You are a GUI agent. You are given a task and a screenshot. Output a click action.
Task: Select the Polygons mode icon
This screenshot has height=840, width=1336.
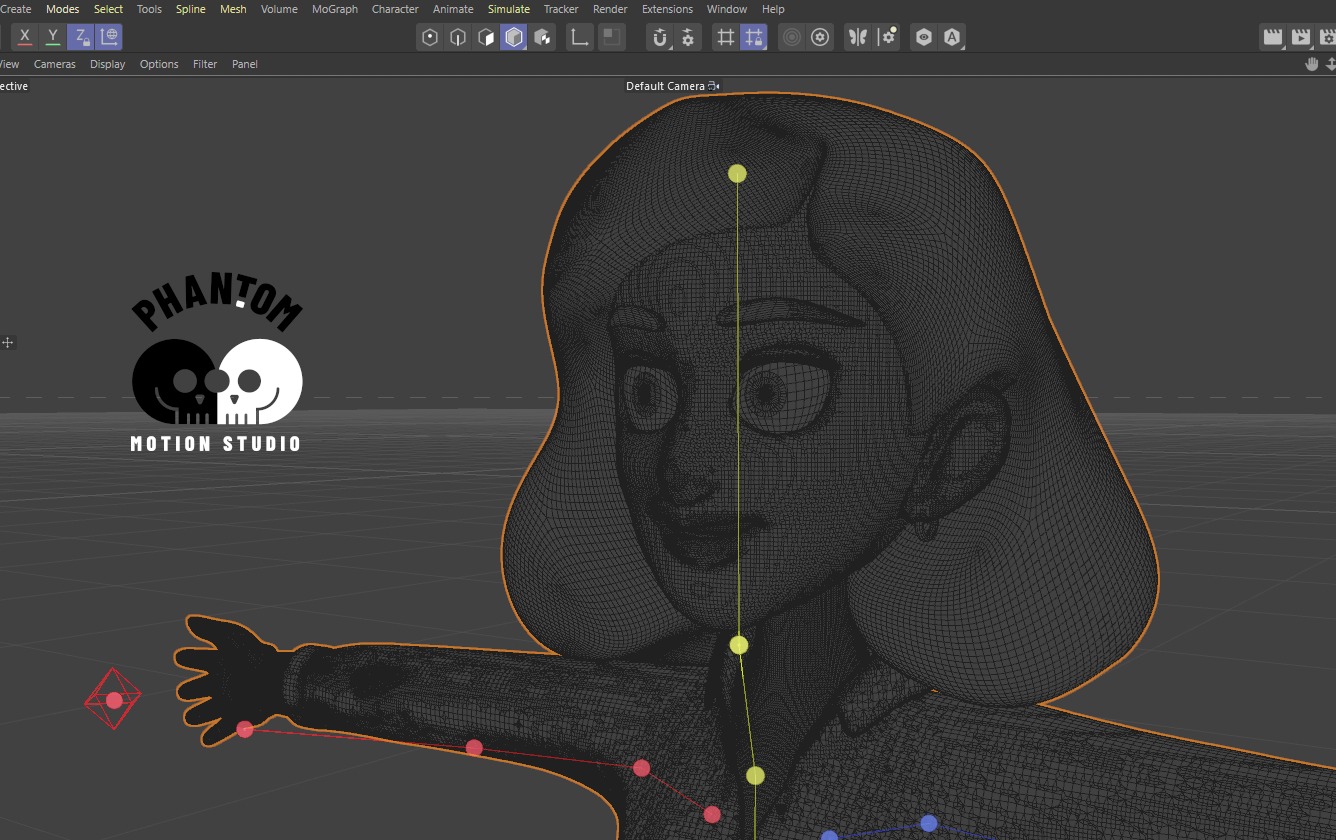486,38
